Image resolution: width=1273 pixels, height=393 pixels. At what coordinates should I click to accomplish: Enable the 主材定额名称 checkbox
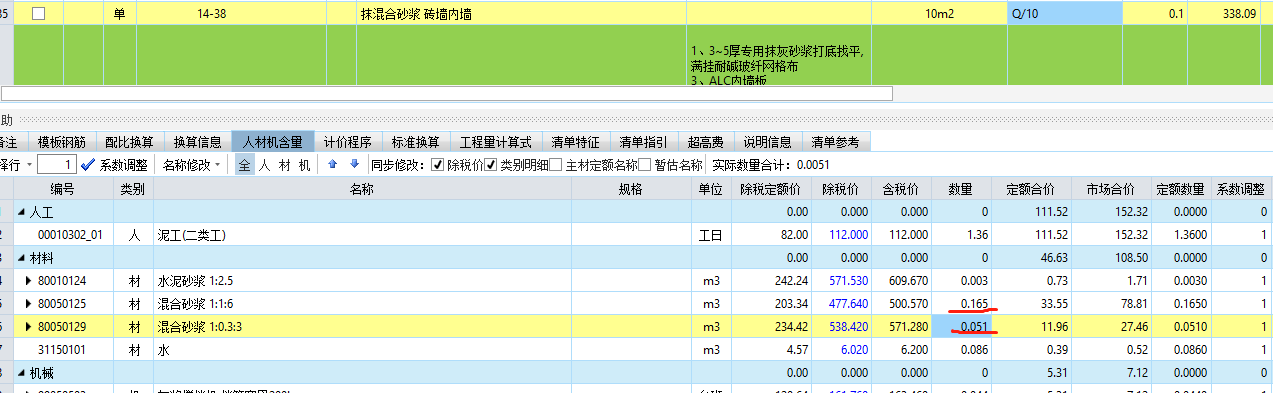(556, 165)
